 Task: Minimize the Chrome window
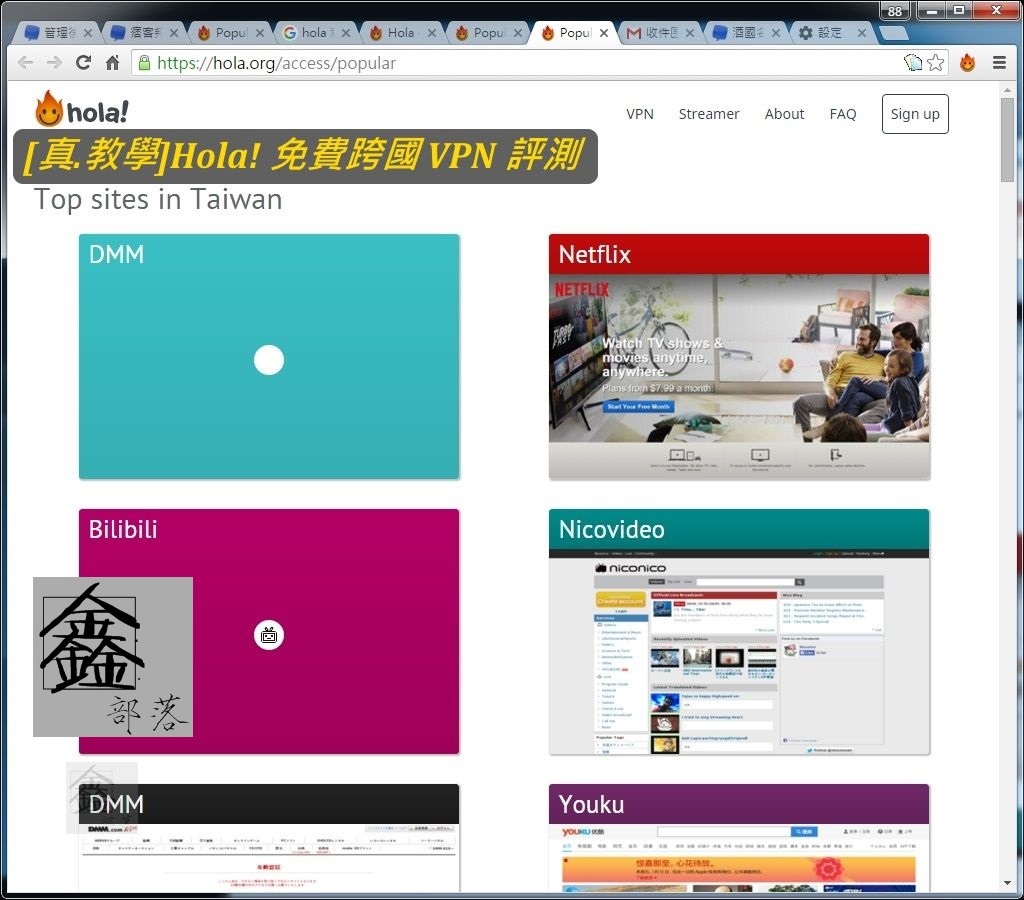tap(931, 10)
